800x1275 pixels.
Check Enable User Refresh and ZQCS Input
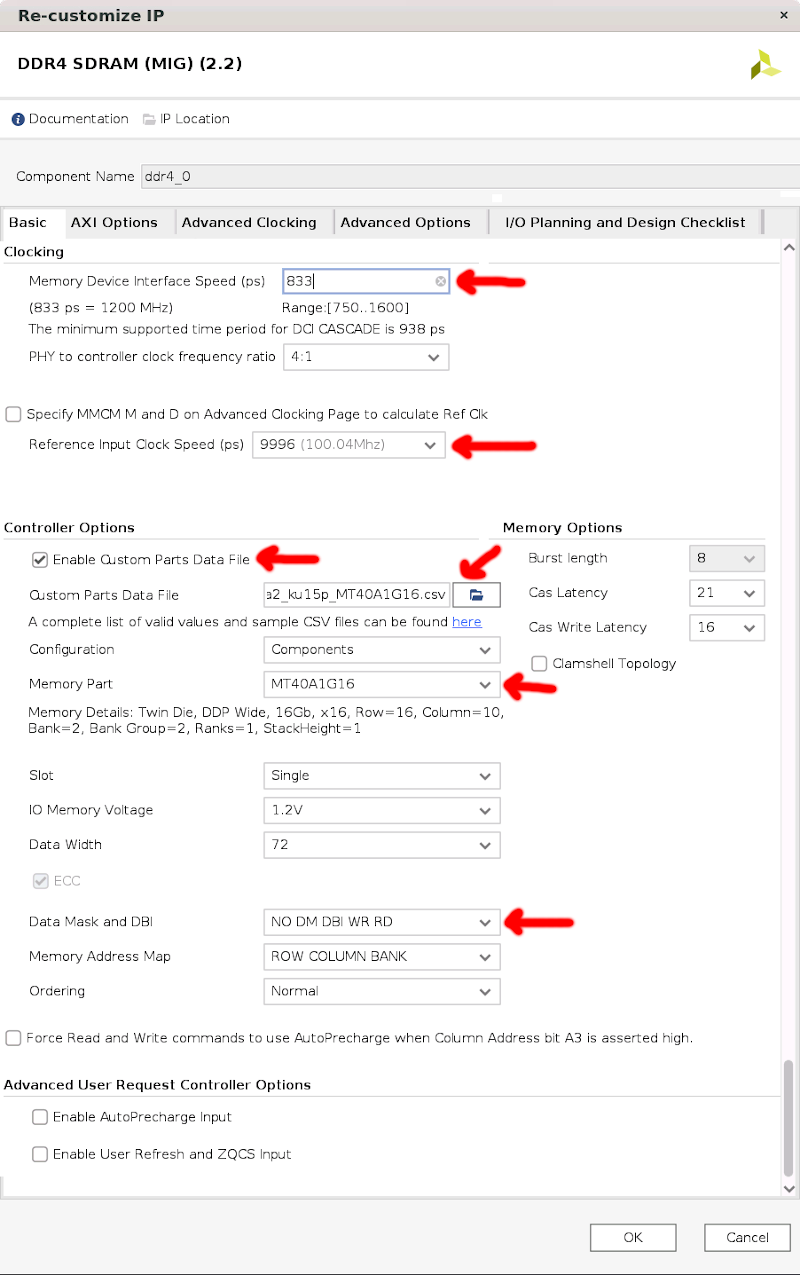(40, 1154)
